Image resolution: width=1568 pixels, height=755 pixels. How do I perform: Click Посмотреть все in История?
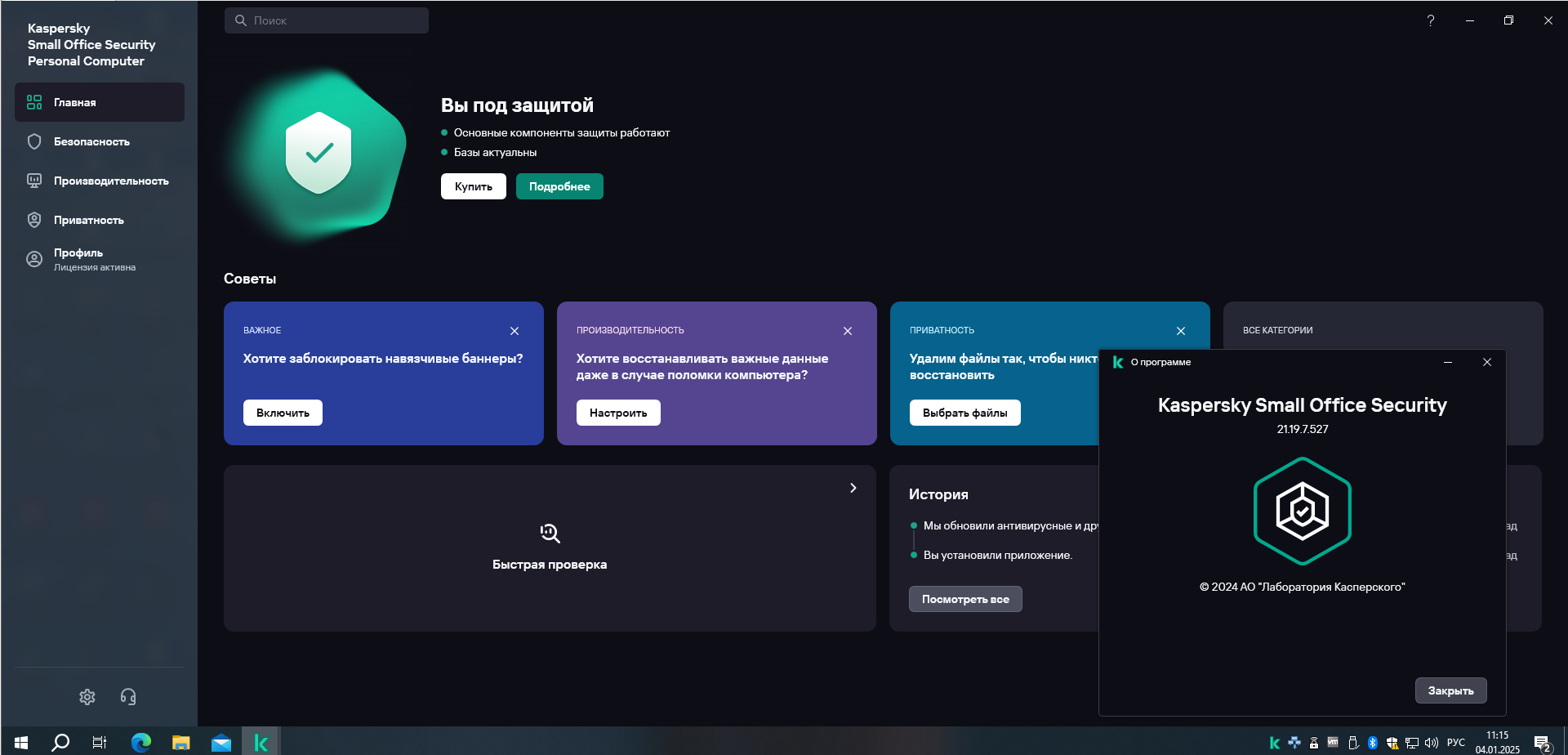tap(965, 599)
